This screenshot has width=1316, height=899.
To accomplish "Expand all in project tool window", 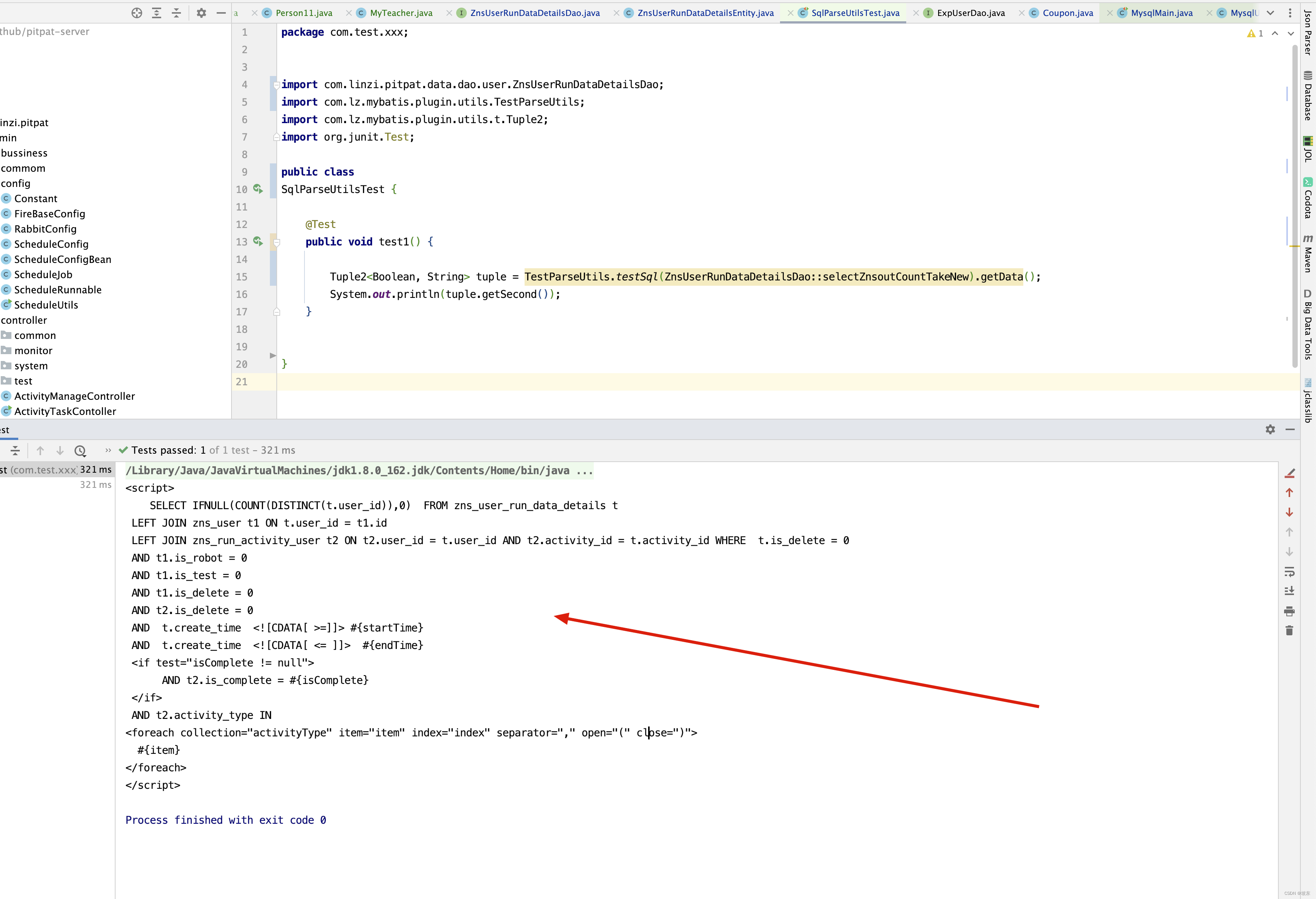I will coord(157,13).
